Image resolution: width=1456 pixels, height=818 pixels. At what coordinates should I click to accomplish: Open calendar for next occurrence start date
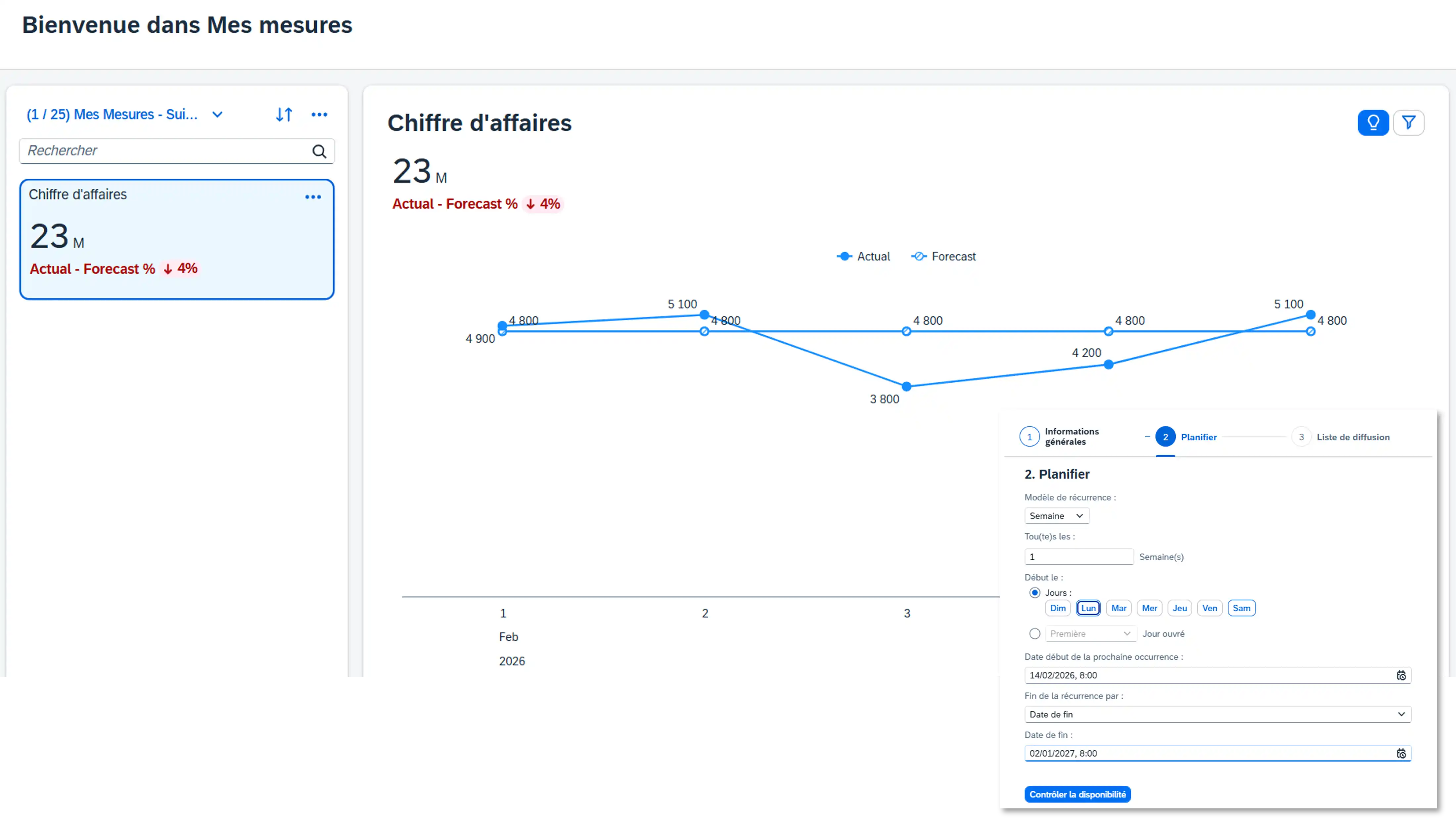pos(1401,676)
